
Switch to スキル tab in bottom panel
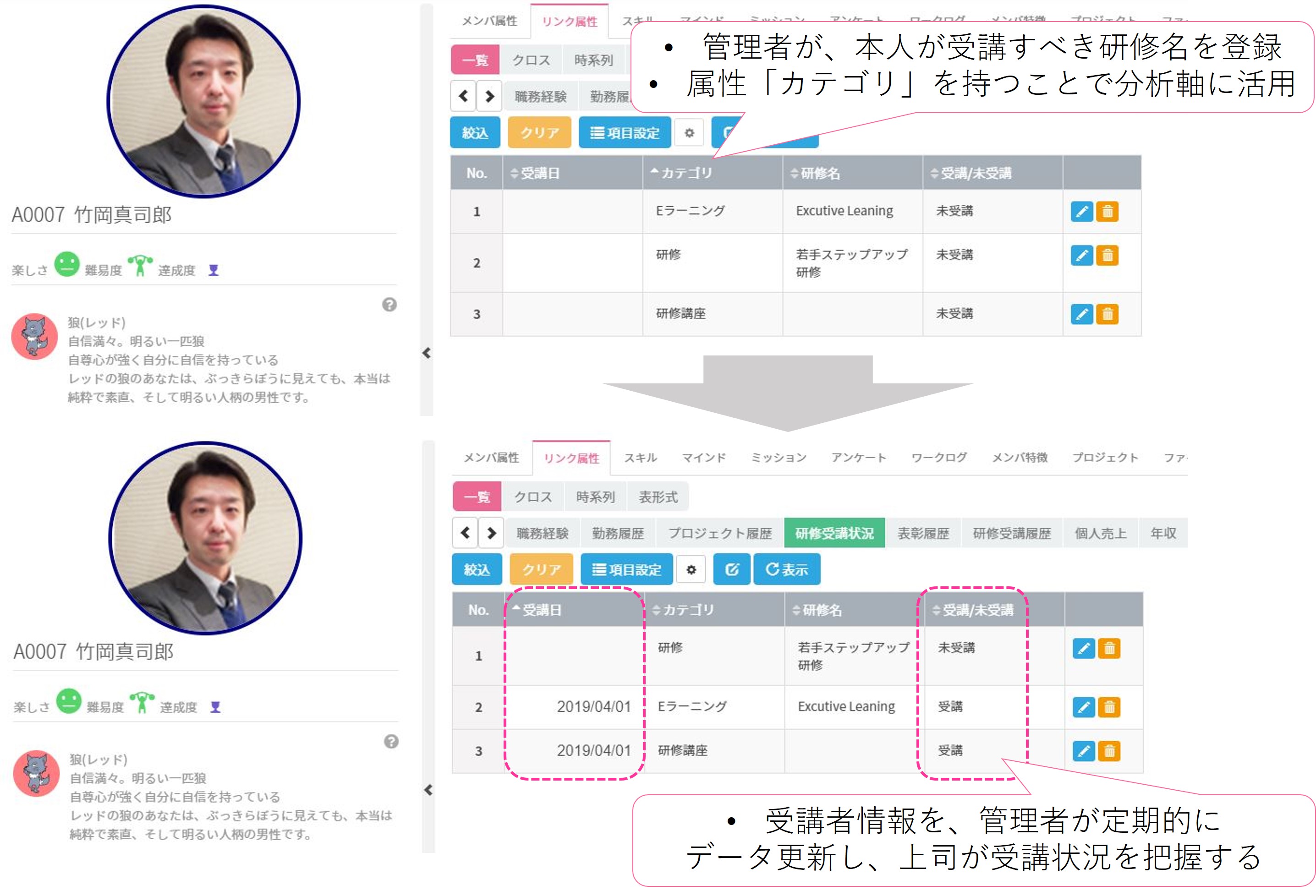[x=641, y=457]
